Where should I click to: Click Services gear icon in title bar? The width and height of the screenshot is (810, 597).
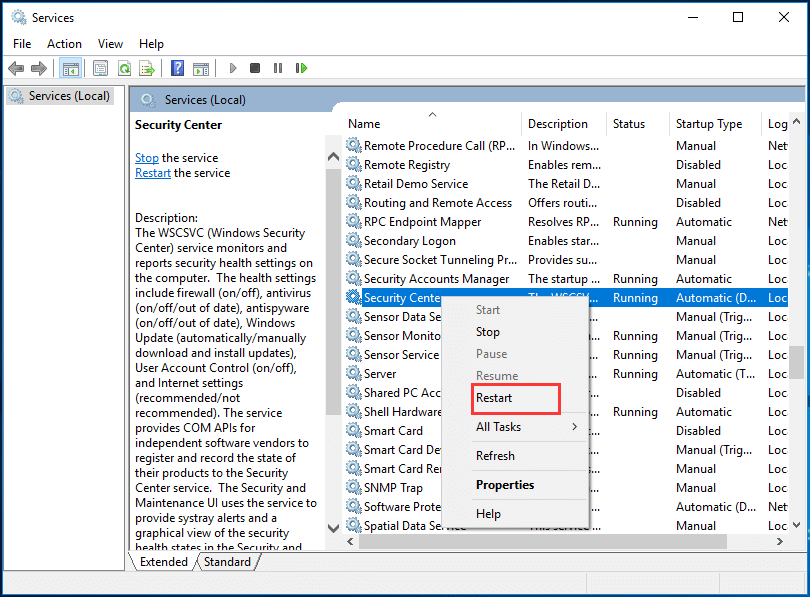coord(19,18)
